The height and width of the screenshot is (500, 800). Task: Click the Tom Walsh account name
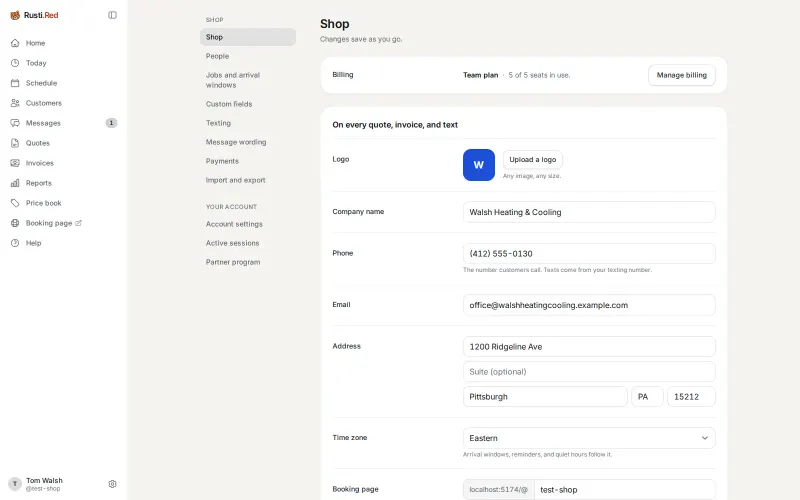[44, 481]
